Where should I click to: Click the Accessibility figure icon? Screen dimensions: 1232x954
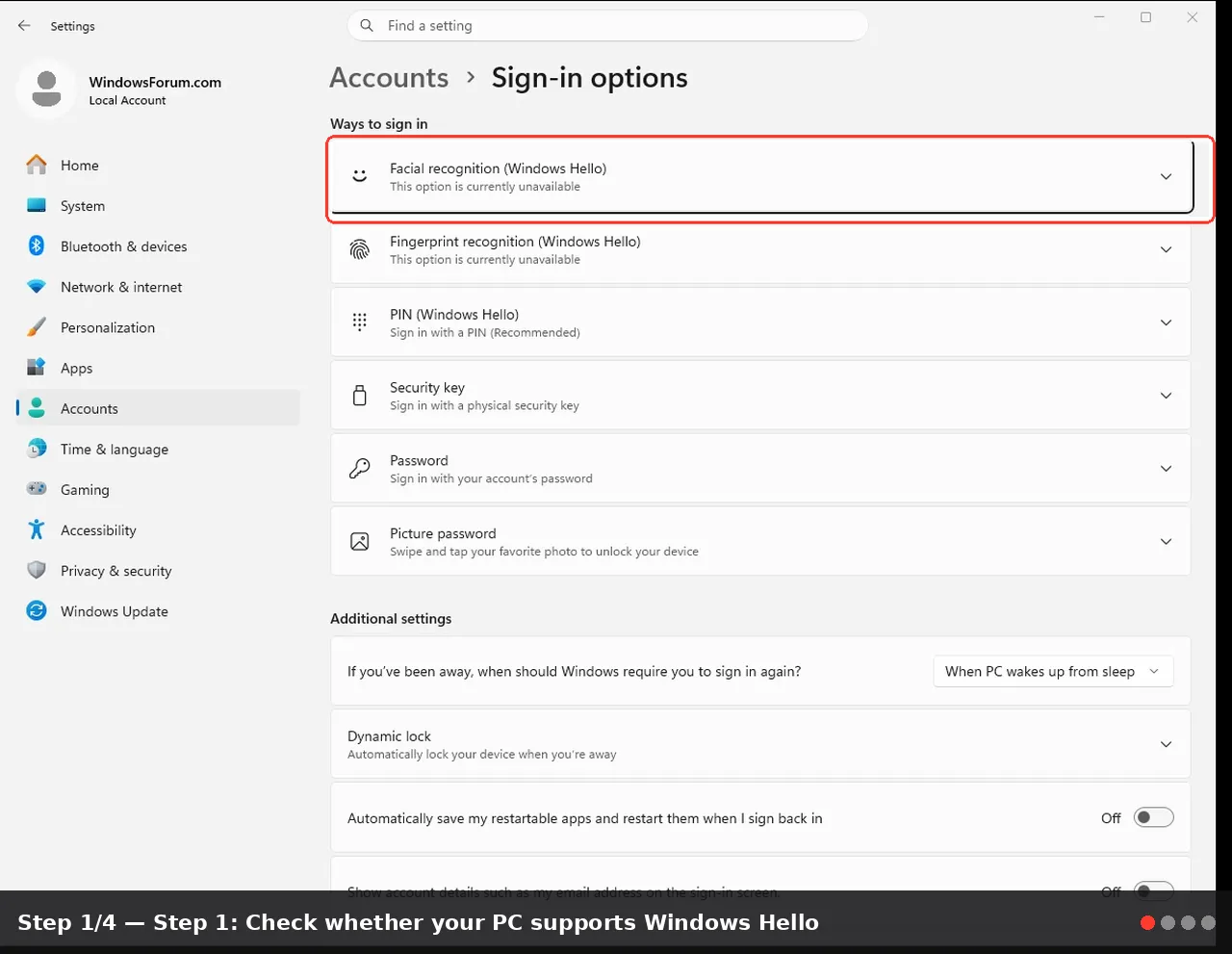37,529
